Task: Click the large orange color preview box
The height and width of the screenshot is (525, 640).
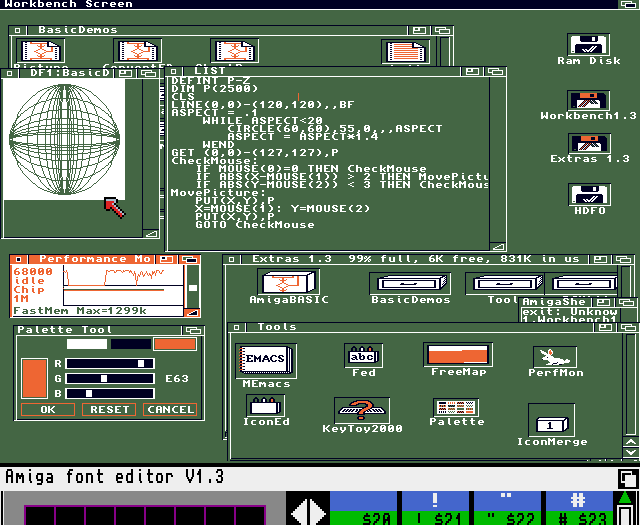Action: tap(34, 378)
